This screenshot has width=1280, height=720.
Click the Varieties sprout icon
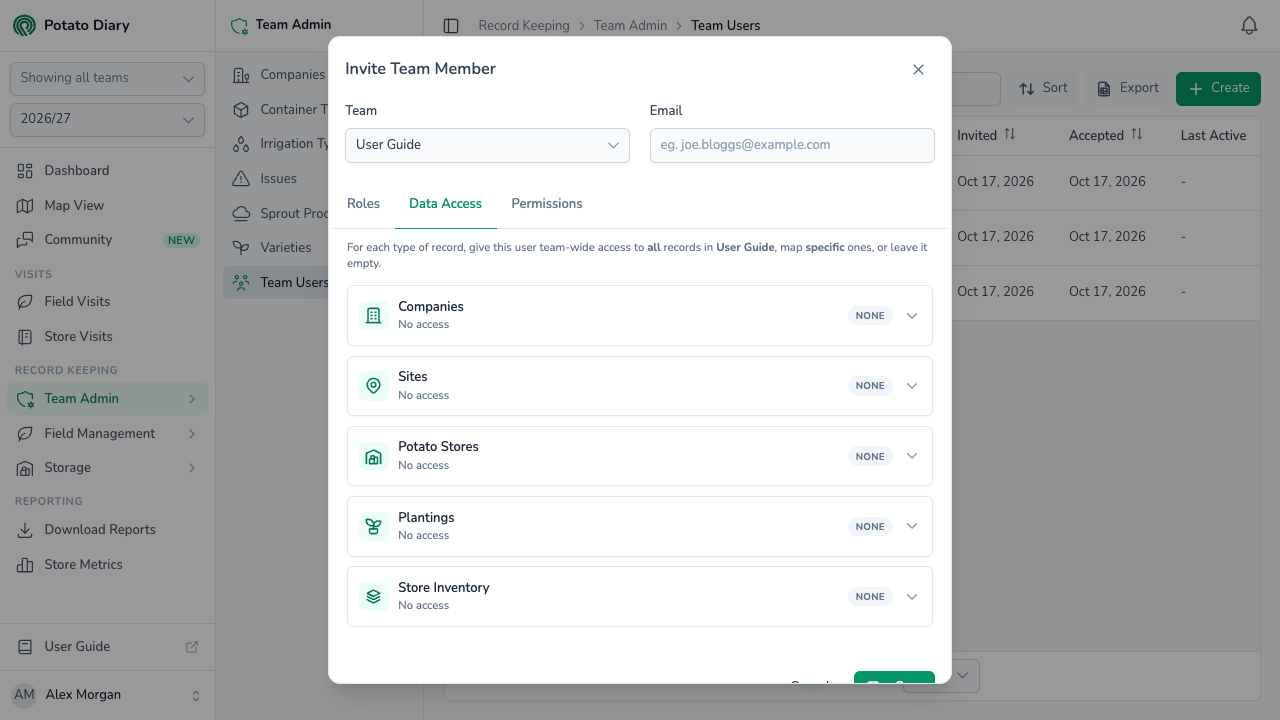coord(241,248)
